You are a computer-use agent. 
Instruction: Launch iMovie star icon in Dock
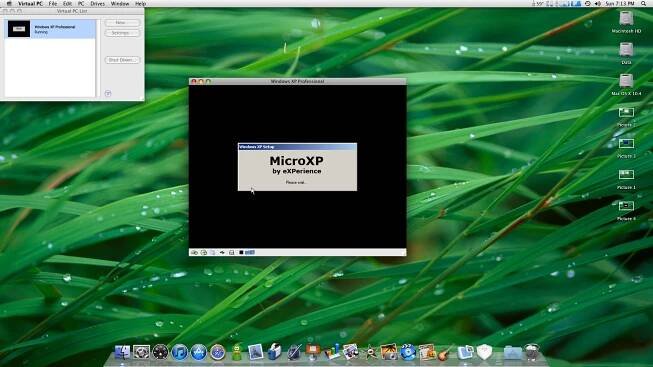[x=370, y=352]
